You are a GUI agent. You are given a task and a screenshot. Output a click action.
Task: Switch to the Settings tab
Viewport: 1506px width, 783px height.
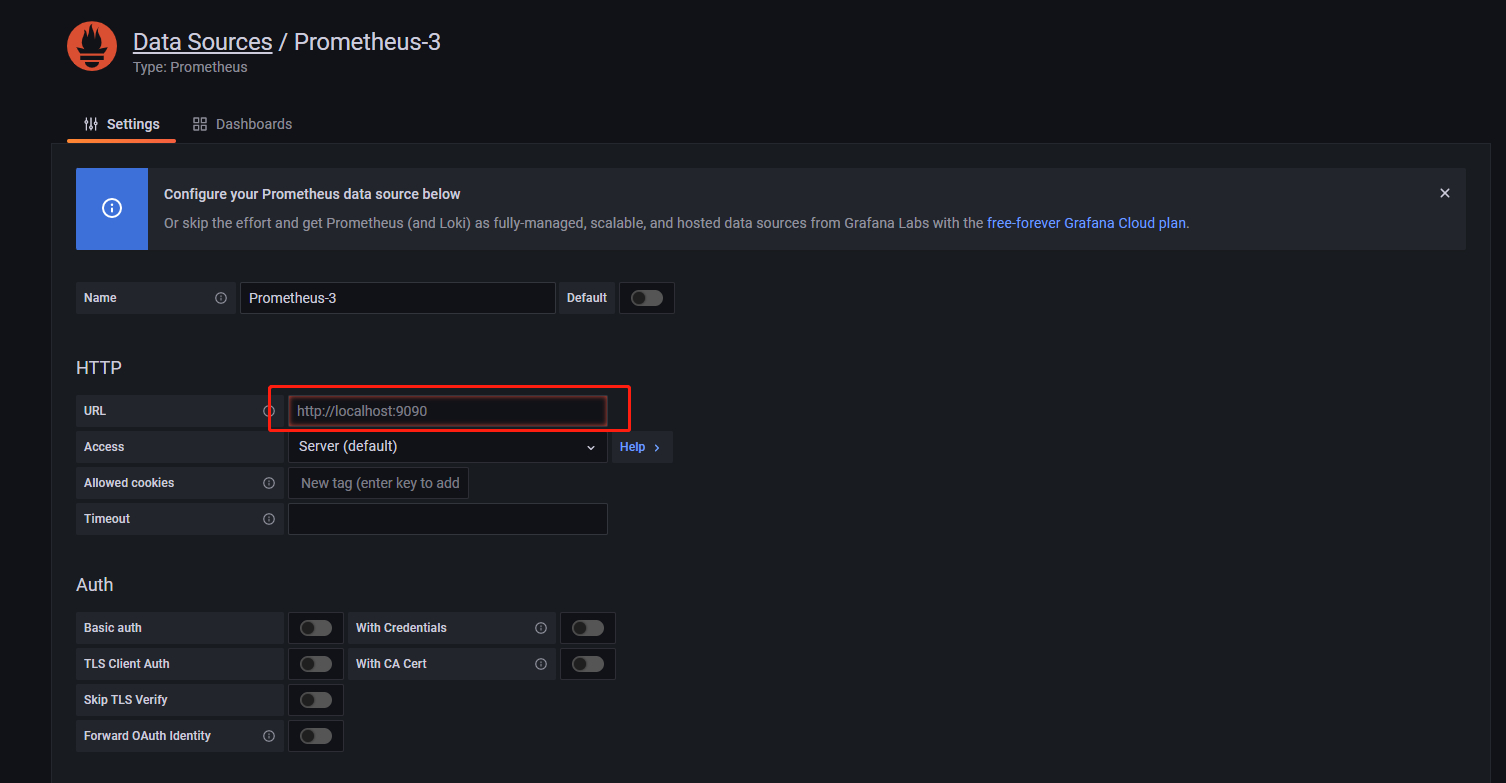click(122, 124)
